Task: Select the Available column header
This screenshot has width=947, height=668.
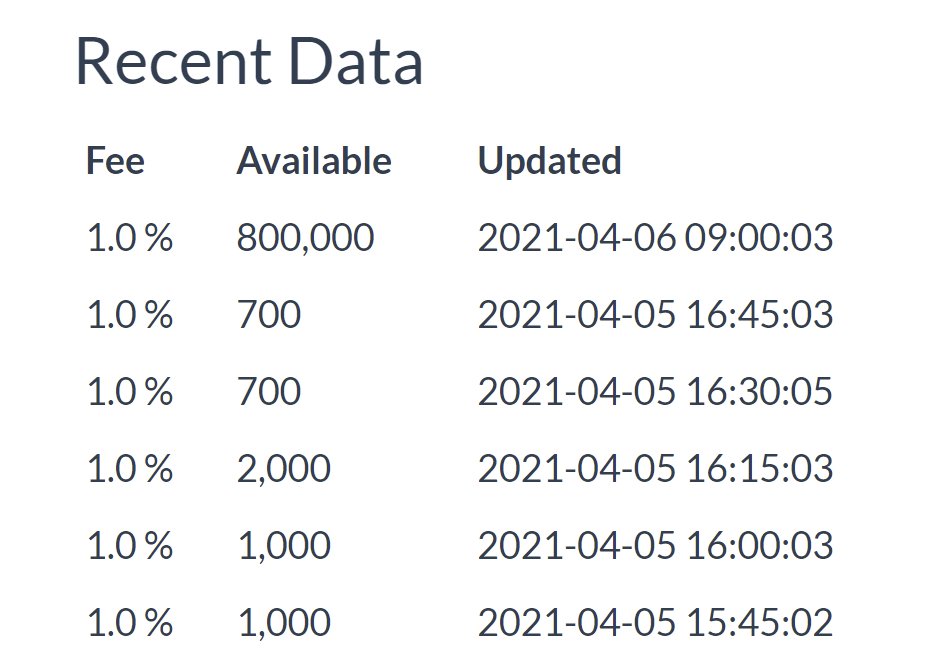Action: pyautogui.click(x=314, y=161)
